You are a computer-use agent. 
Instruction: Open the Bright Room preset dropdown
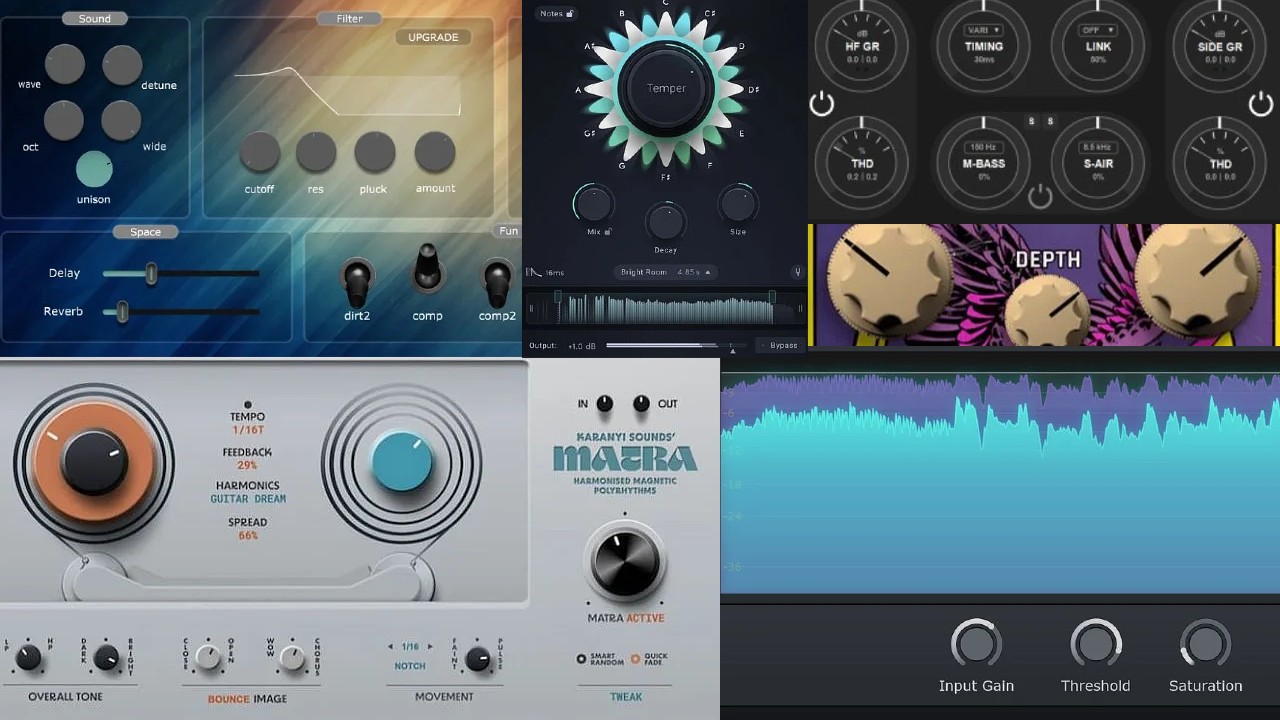665,272
